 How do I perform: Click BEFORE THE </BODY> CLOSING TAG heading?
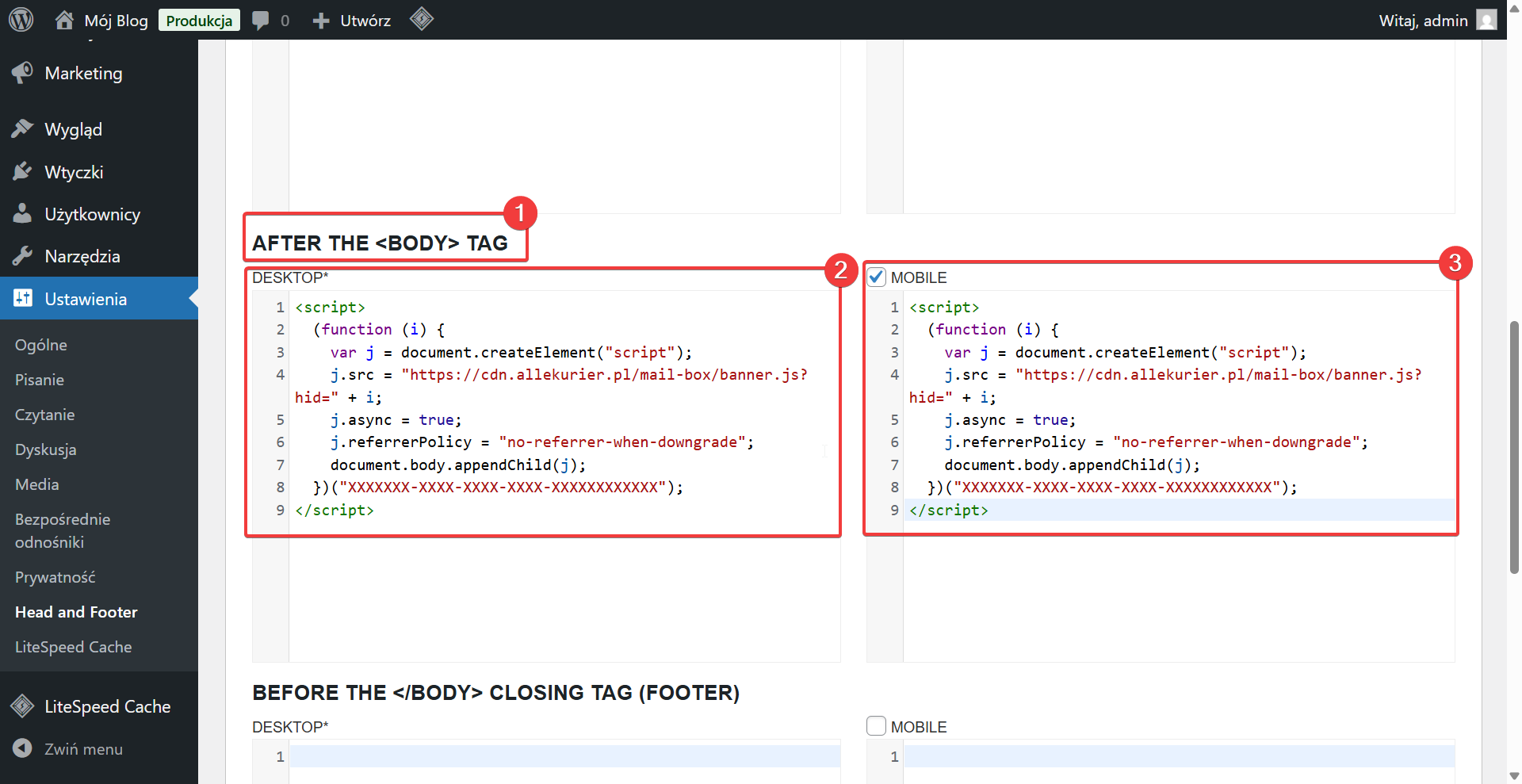[495, 692]
